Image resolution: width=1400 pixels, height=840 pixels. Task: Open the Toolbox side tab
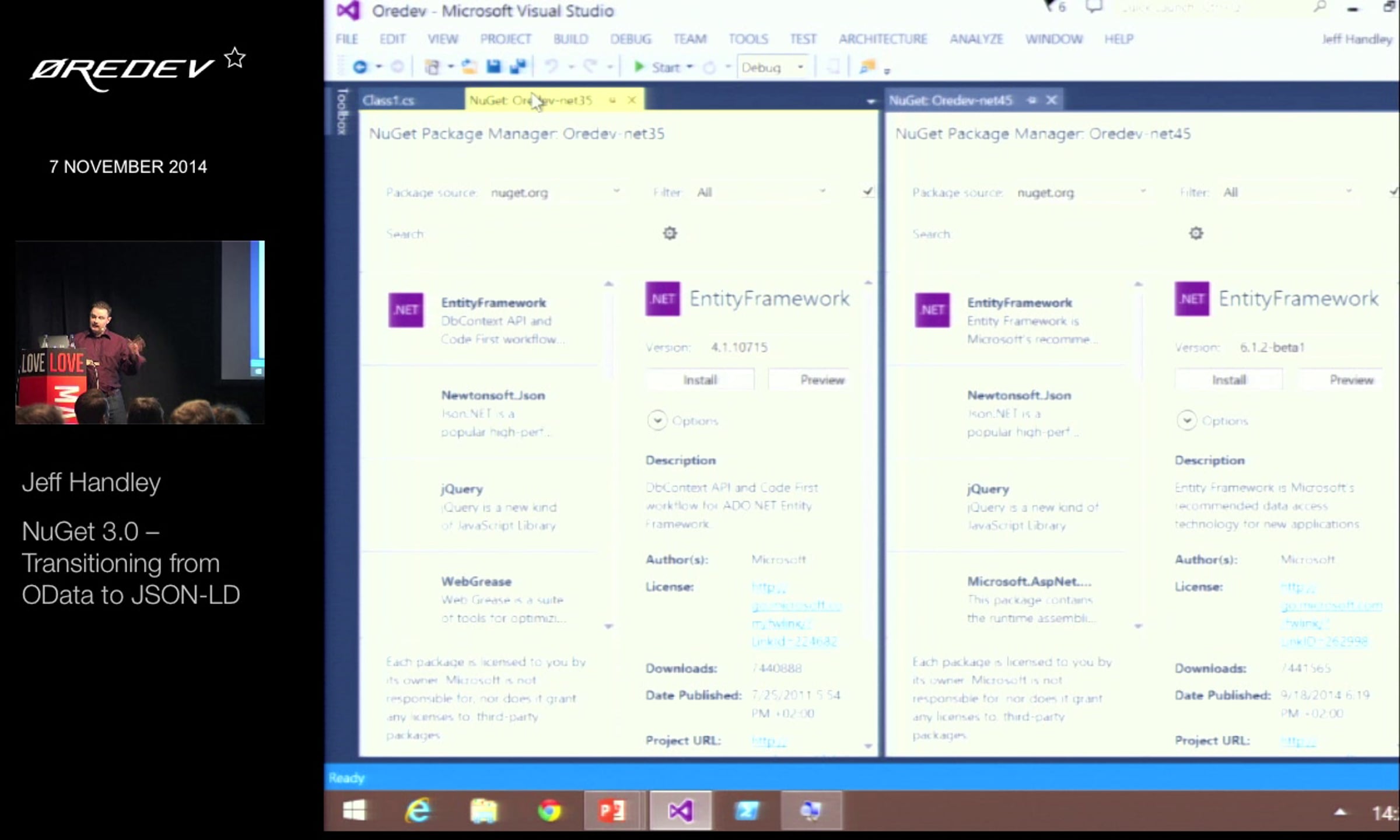[x=342, y=111]
